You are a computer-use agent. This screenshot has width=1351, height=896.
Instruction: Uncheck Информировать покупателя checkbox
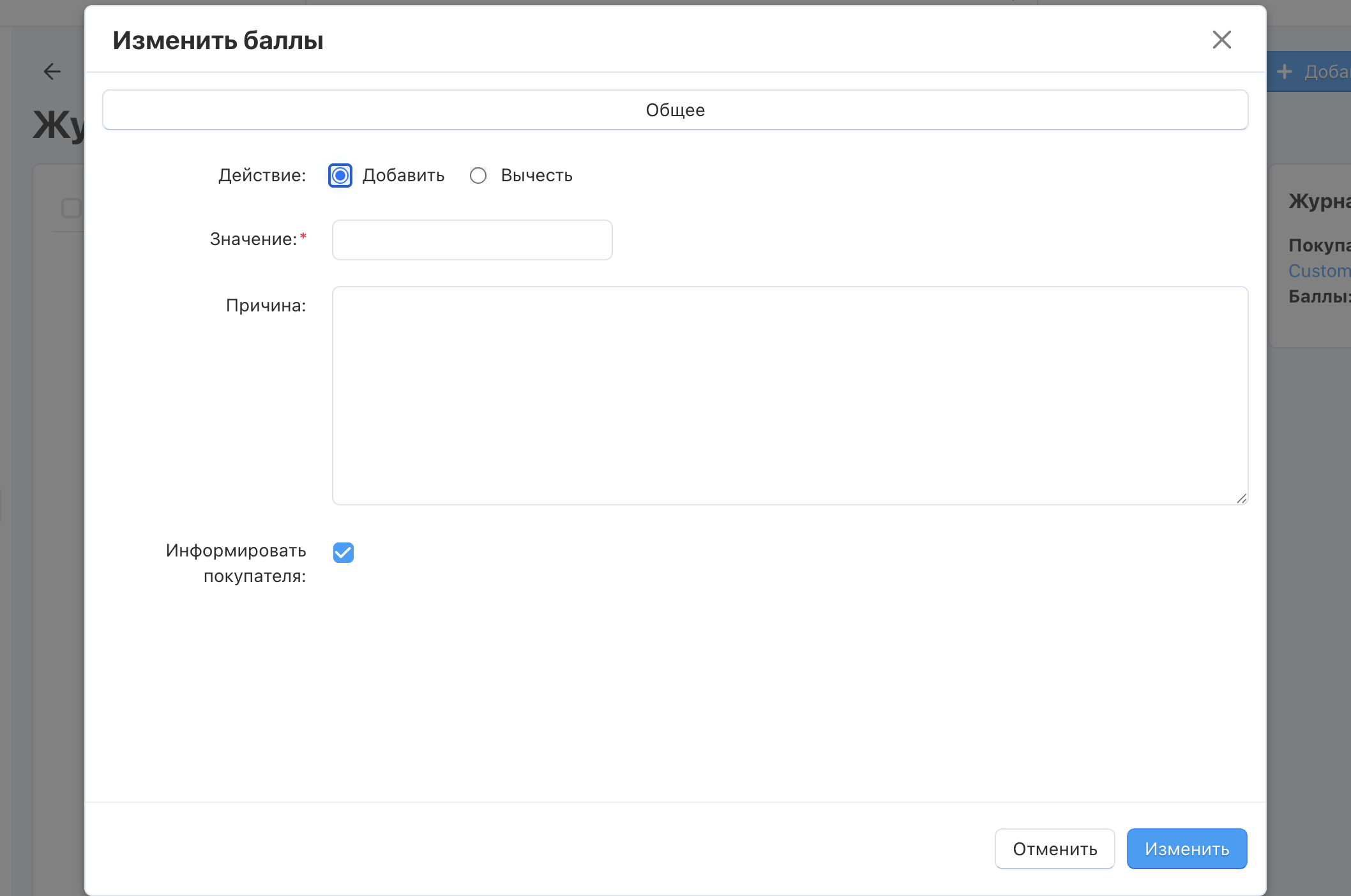[x=343, y=552]
